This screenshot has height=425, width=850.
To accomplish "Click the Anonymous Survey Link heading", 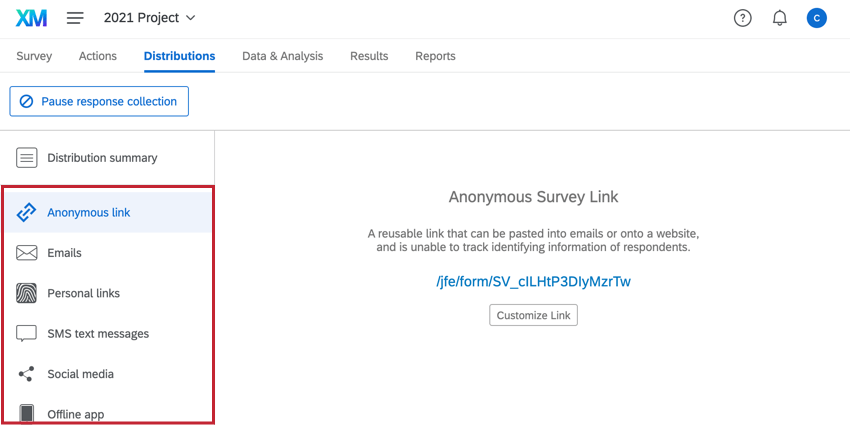I will point(533,196).
